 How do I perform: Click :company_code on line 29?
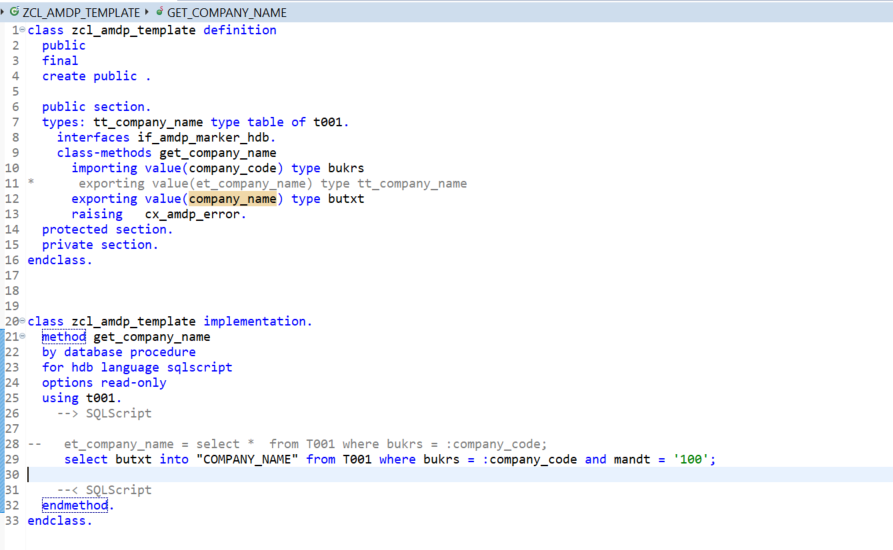529,459
